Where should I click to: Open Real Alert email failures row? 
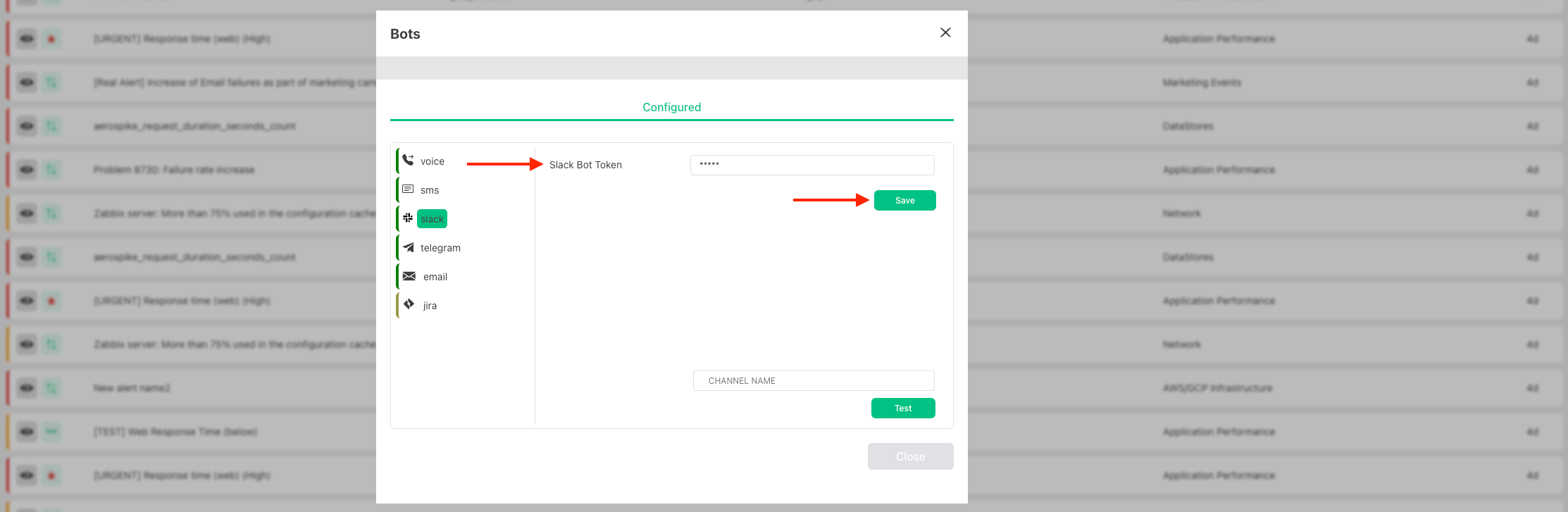(x=235, y=82)
